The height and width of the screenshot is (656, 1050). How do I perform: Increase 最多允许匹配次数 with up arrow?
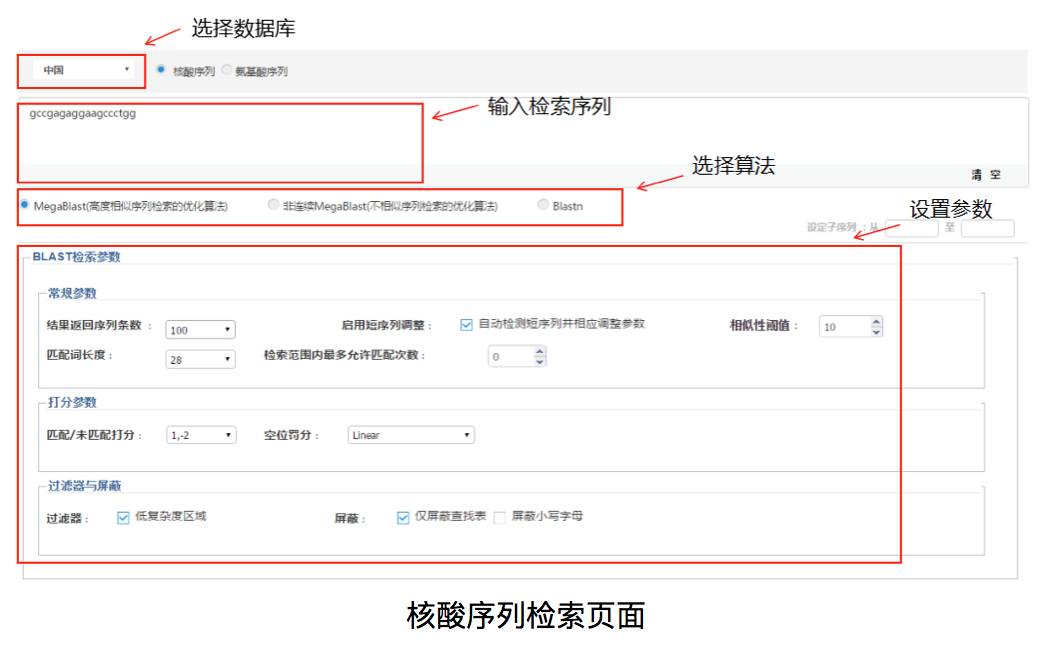(540, 352)
